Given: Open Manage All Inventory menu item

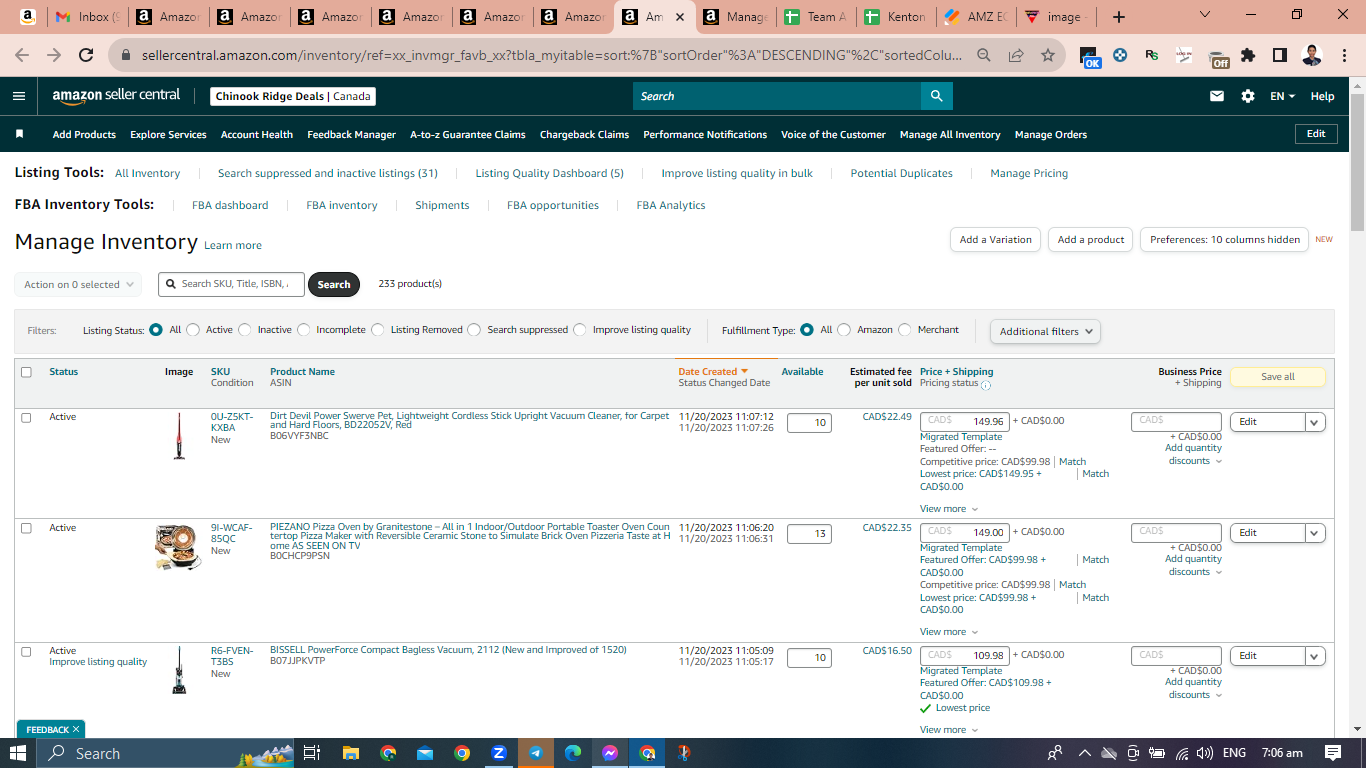Looking at the screenshot, I should point(950,134).
